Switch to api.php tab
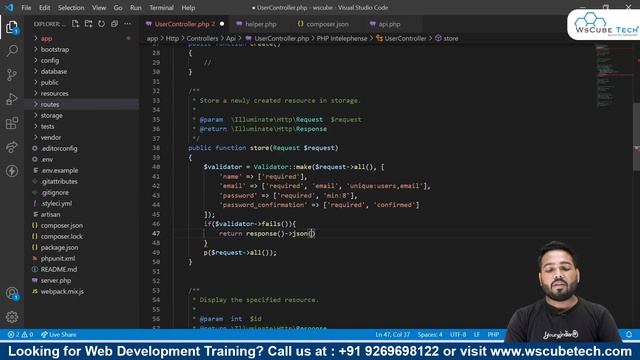This screenshot has width=640, height=360. (389, 24)
